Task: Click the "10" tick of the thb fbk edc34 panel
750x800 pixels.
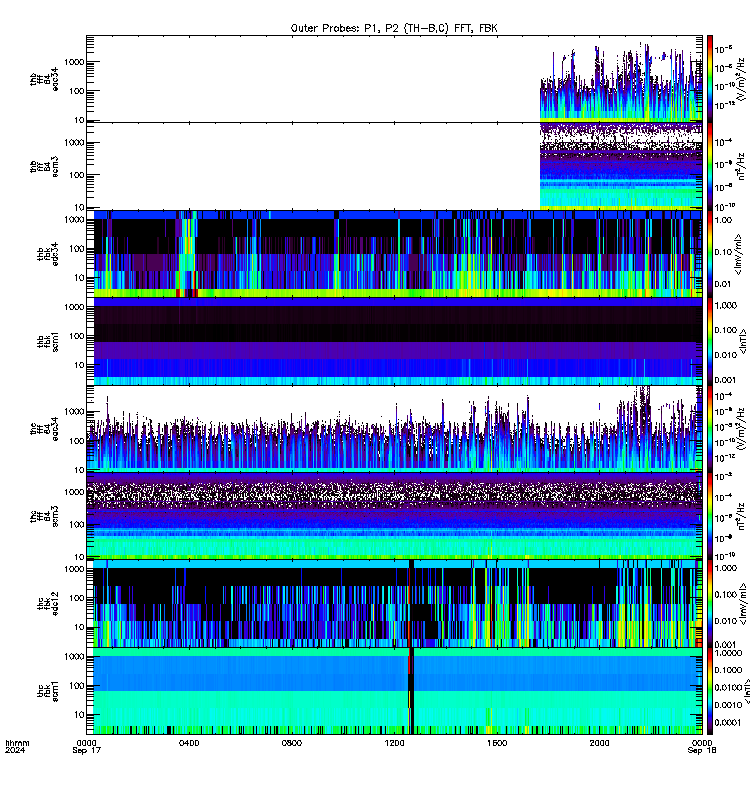Action: pyautogui.click(x=79, y=278)
